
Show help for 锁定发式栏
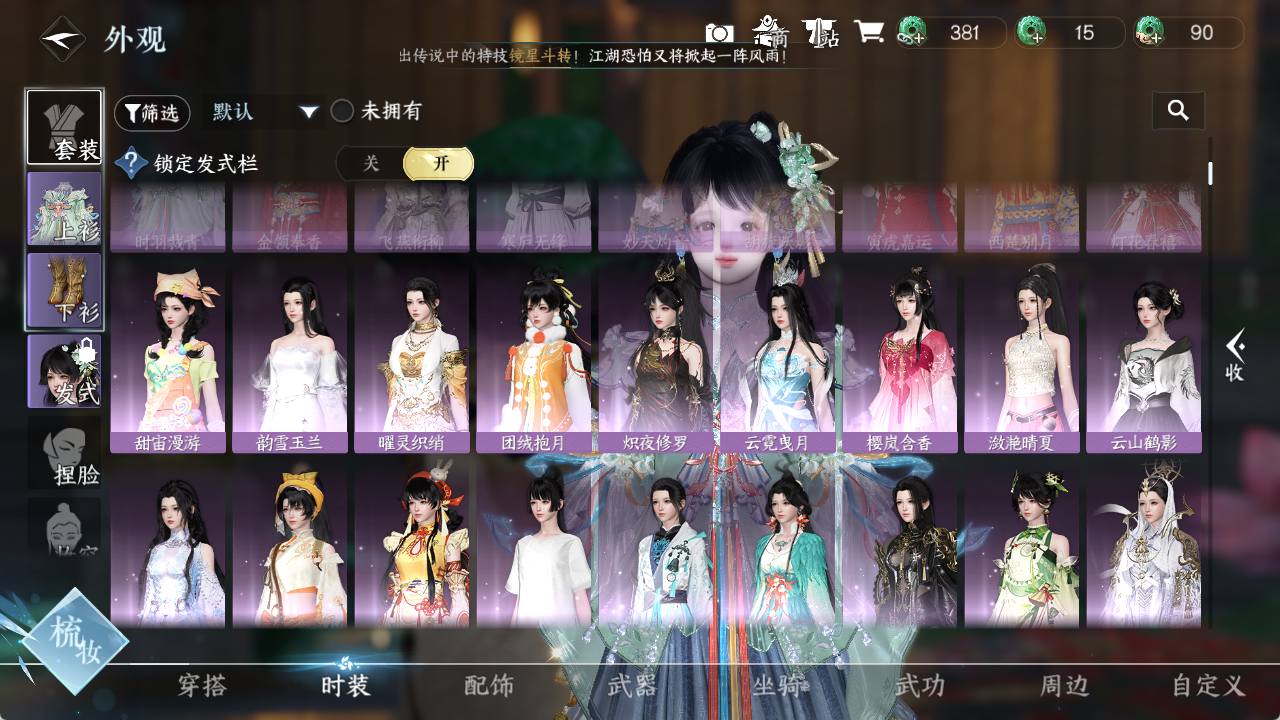point(131,163)
